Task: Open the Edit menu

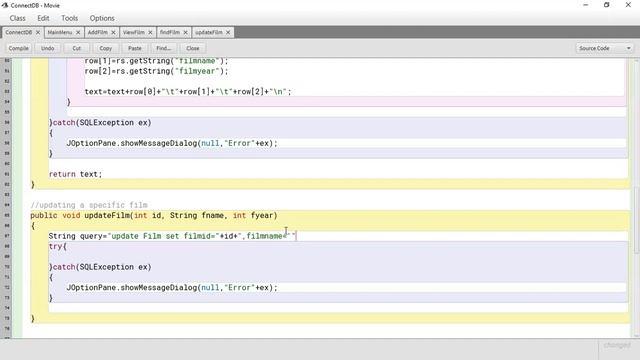Action: (x=43, y=18)
